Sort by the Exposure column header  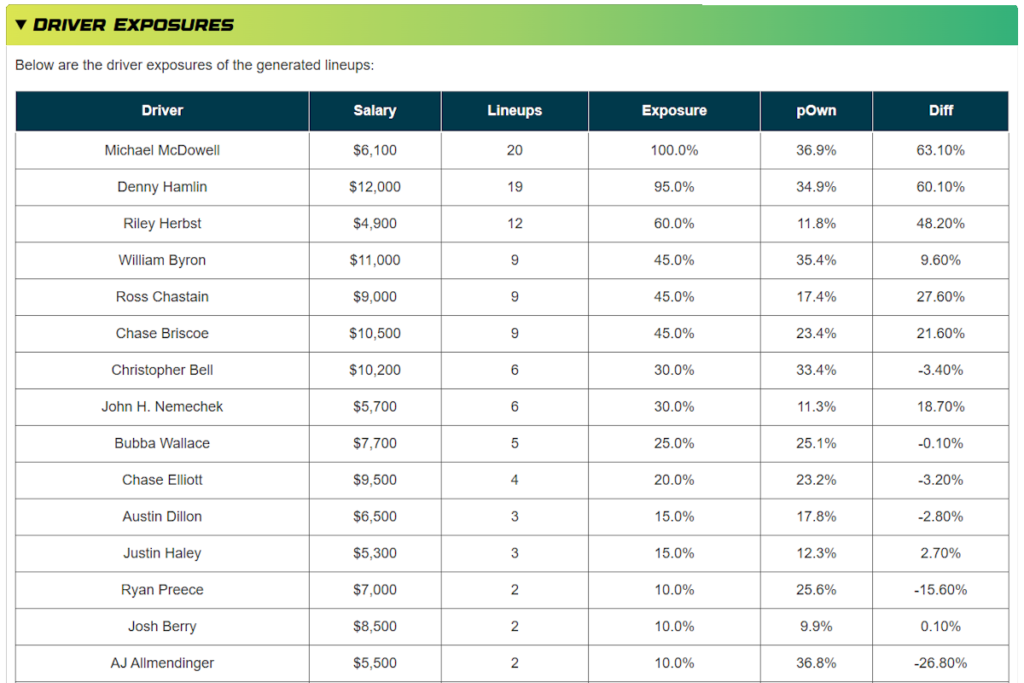tap(674, 111)
